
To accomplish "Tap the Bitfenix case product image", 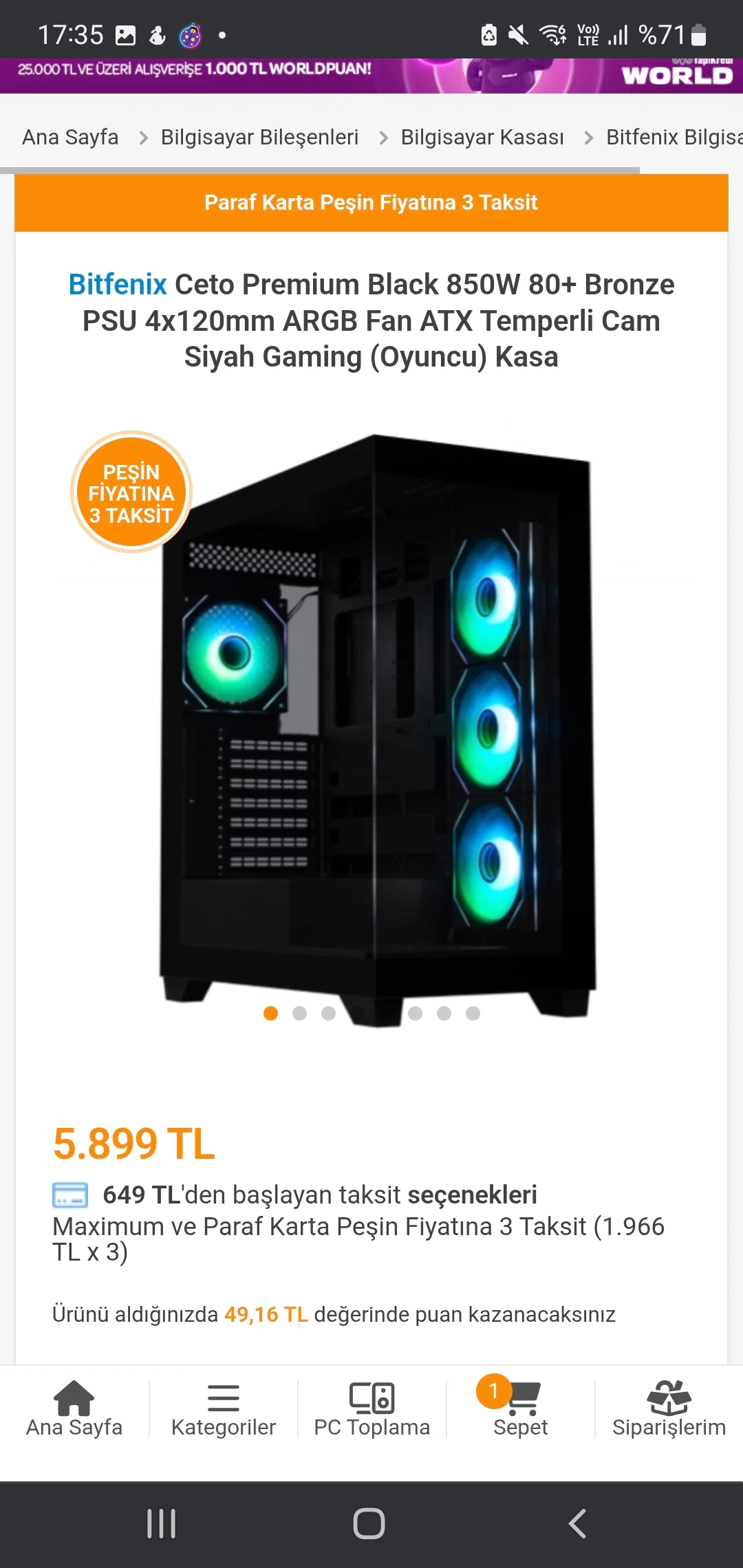I will (x=378, y=729).
